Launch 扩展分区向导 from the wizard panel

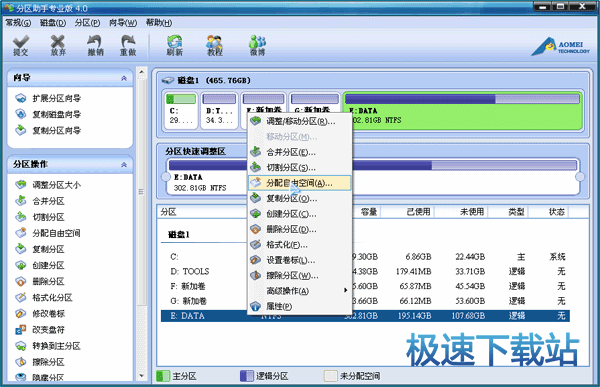pos(48,98)
